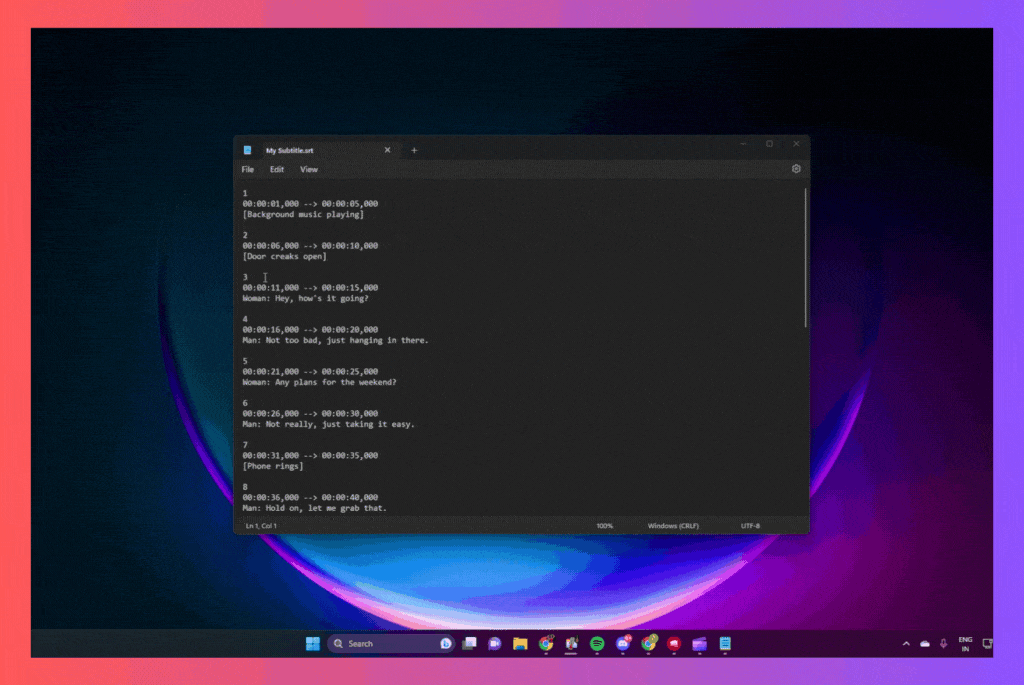This screenshot has width=1024, height=685.
Task: Click timestamp "00:00:36,000 --> 00:00:40,000"
Action: coord(310,498)
